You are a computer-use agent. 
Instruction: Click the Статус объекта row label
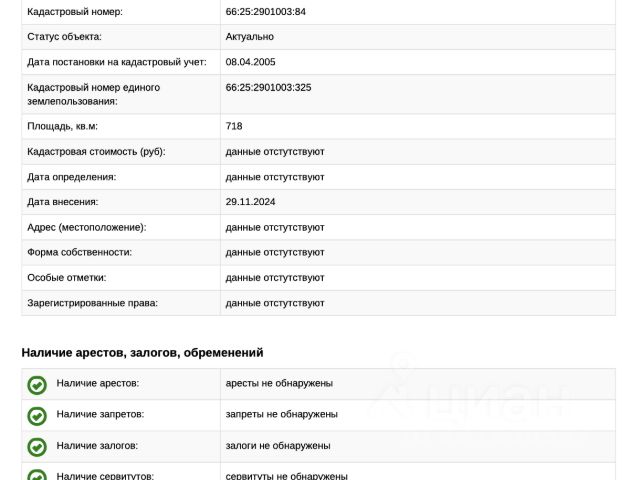(x=64, y=37)
